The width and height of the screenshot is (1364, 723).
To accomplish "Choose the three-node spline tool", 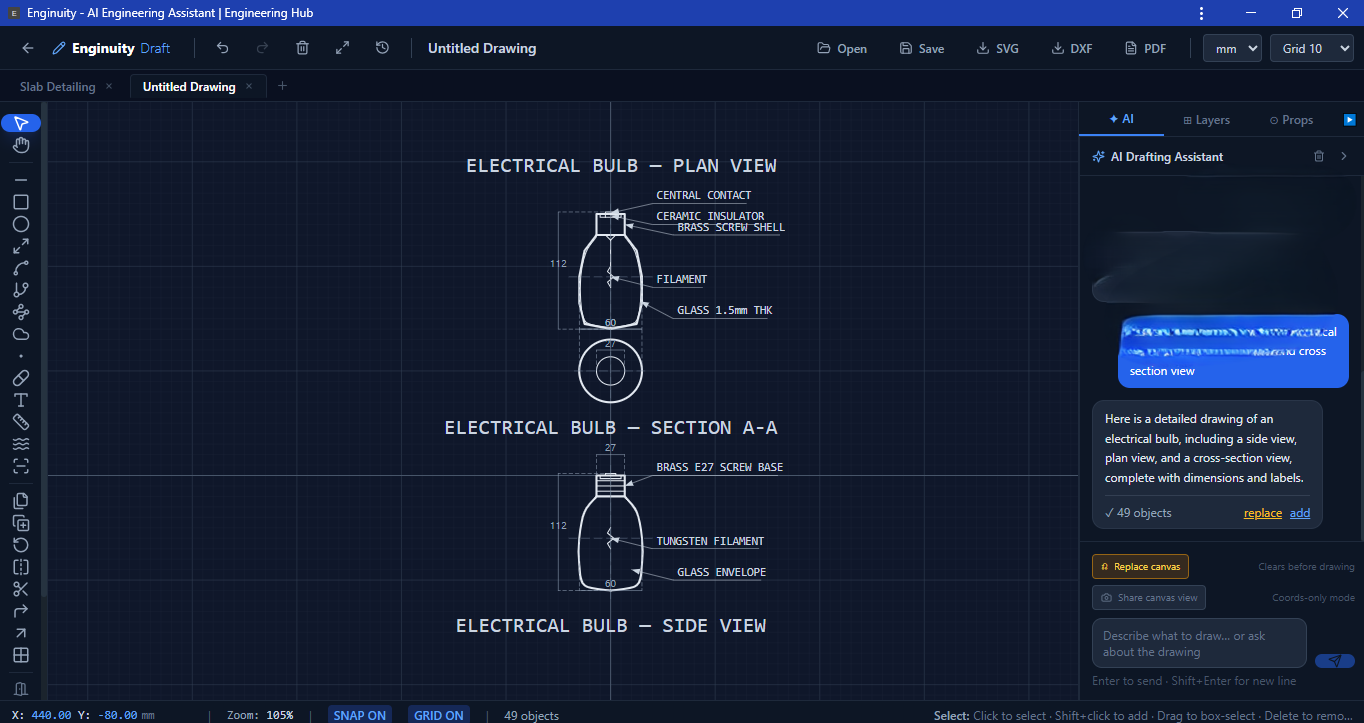I will pos(21,312).
